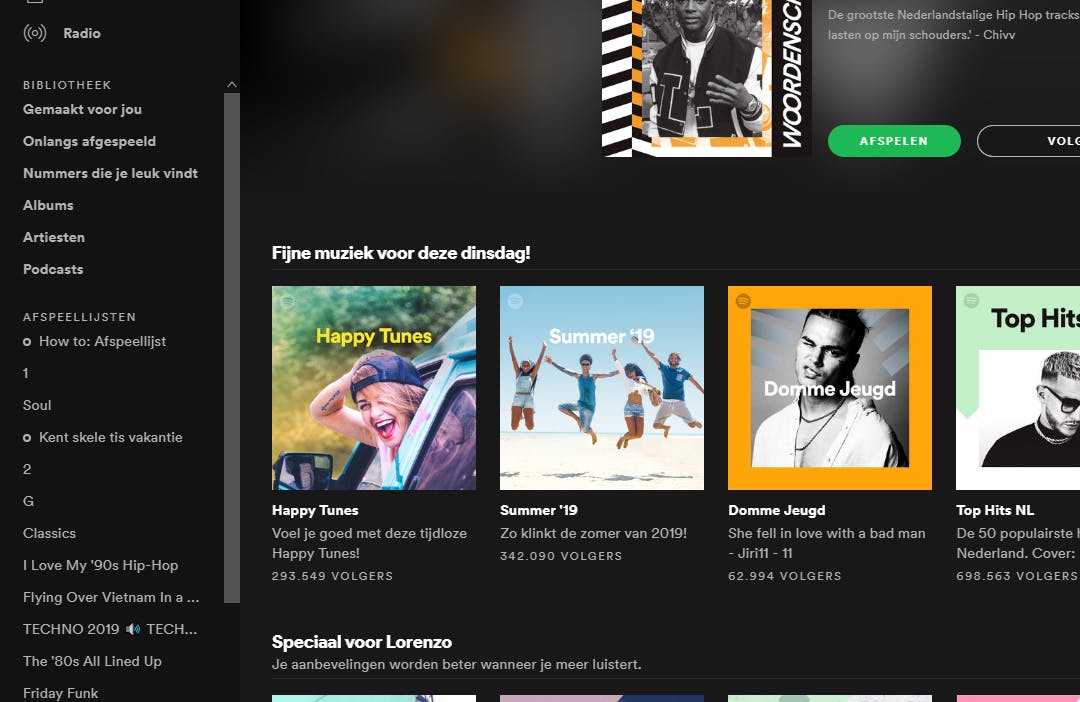The width and height of the screenshot is (1080, 702).
Task: Open the Friday Funk playlist
Action: click(61, 693)
